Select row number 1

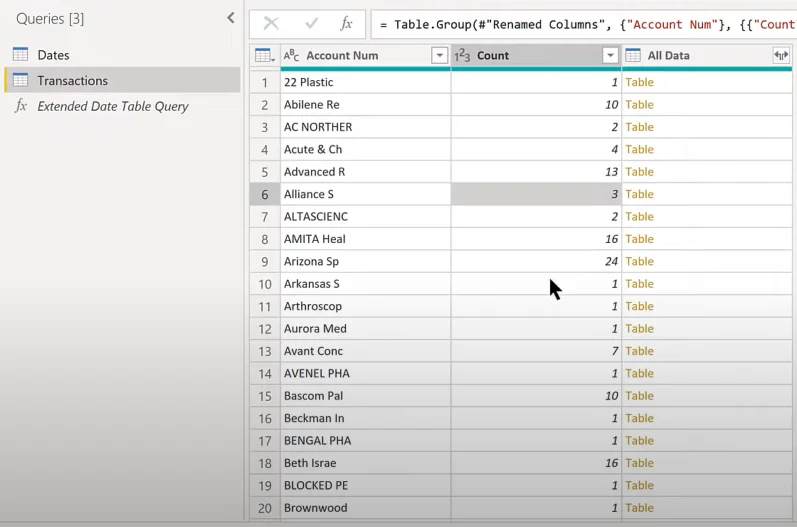[265, 82]
